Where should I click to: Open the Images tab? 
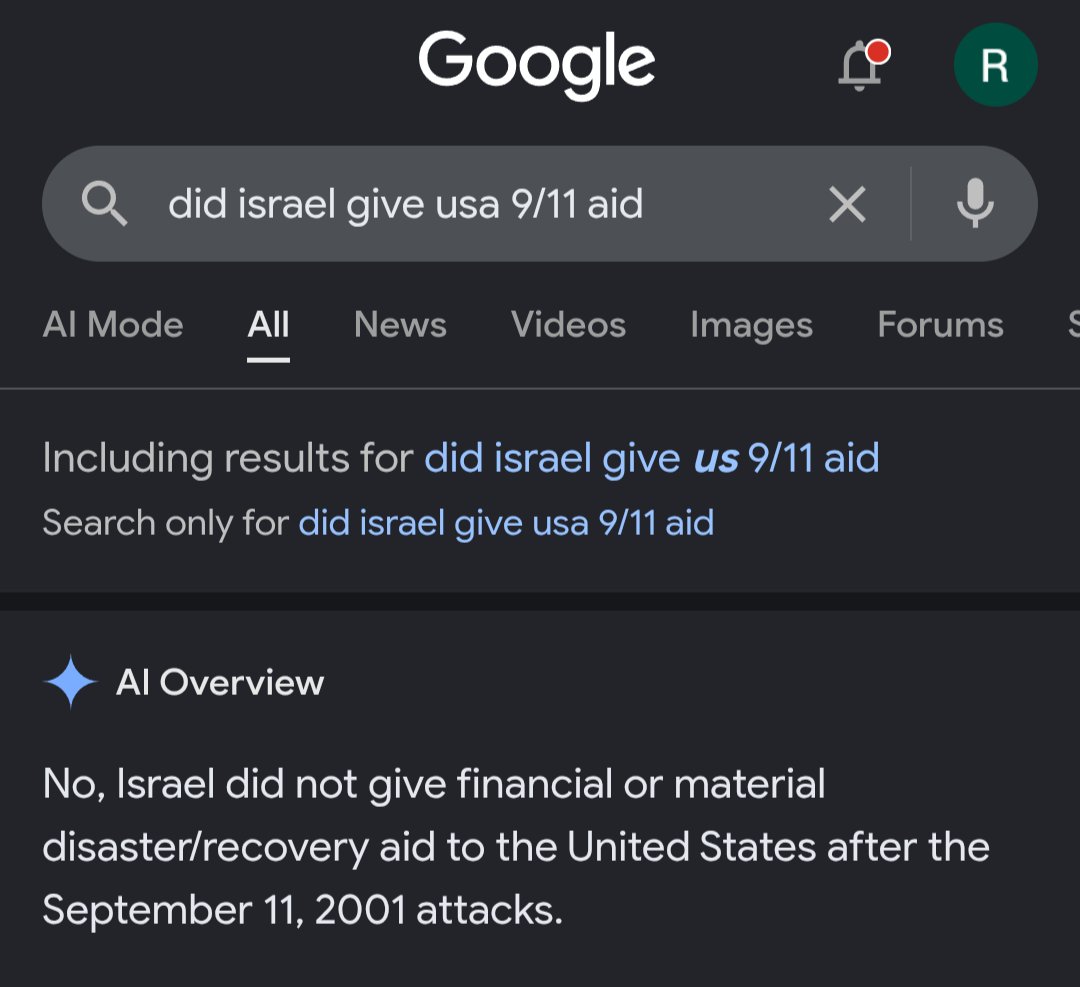point(751,326)
